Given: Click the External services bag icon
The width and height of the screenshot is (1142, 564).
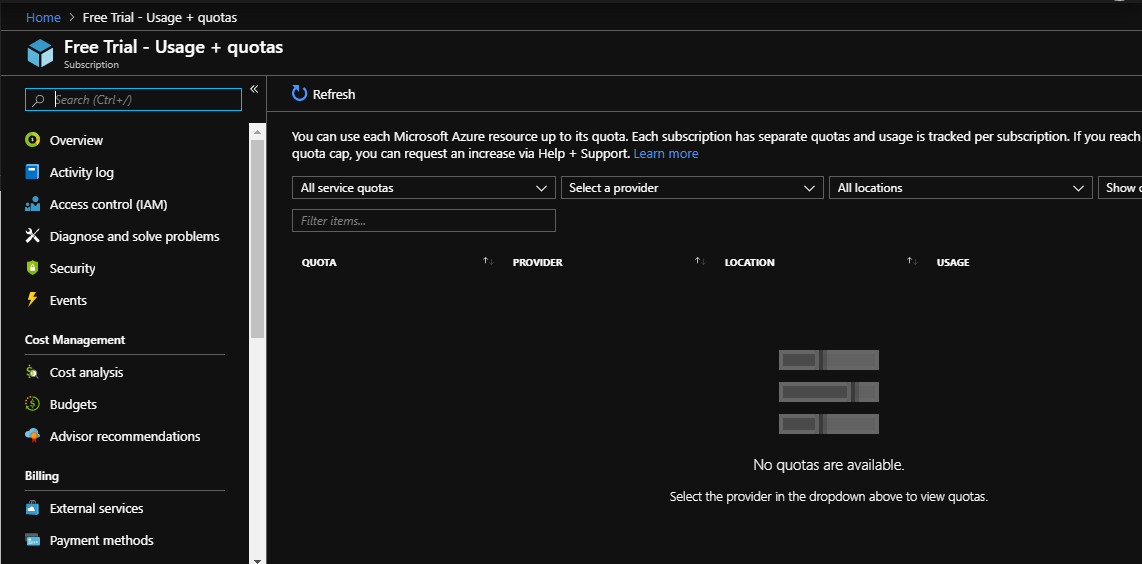Looking at the screenshot, I should (32, 508).
